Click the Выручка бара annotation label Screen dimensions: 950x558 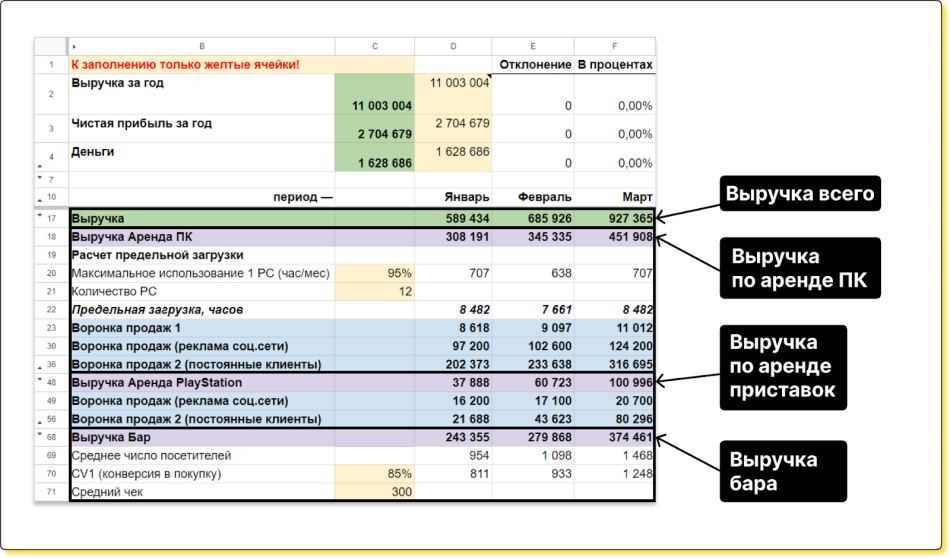pyautogui.click(x=786, y=472)
